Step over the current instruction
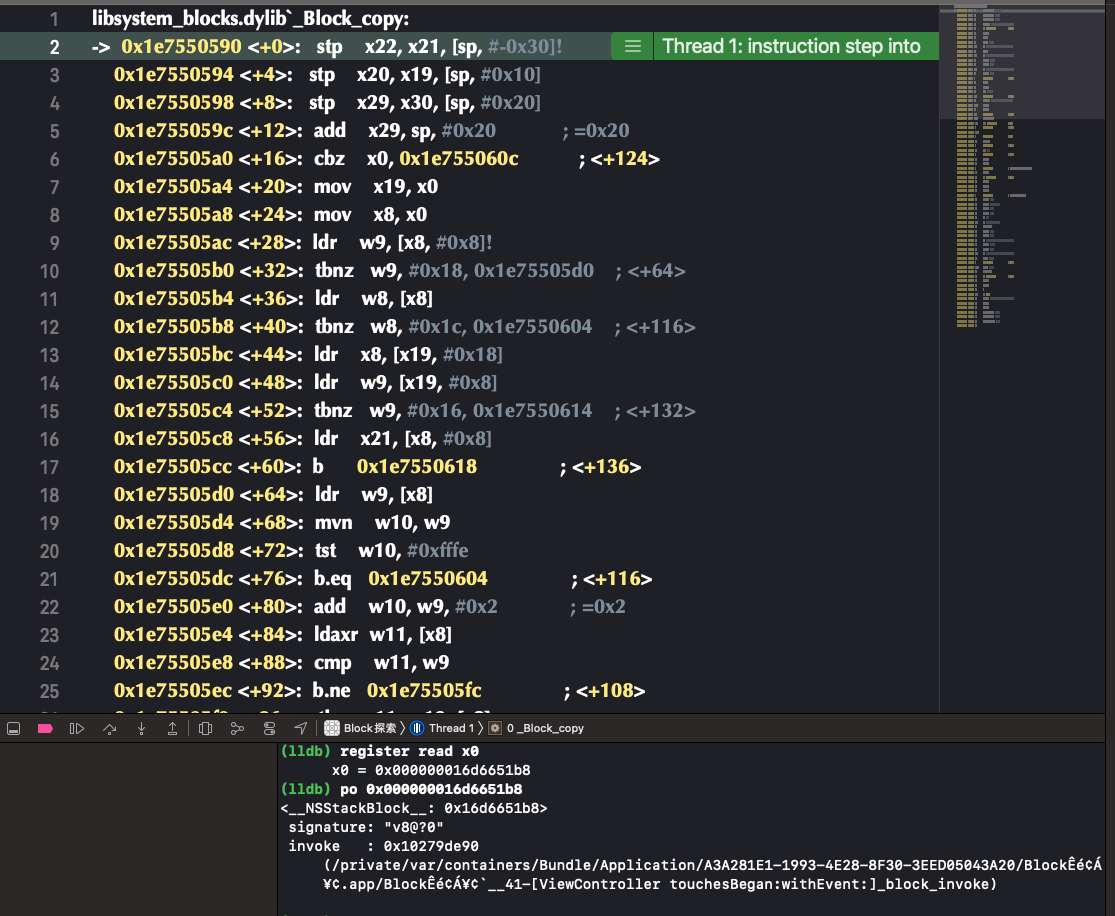The image size is (1115, 916). [110, 728]
